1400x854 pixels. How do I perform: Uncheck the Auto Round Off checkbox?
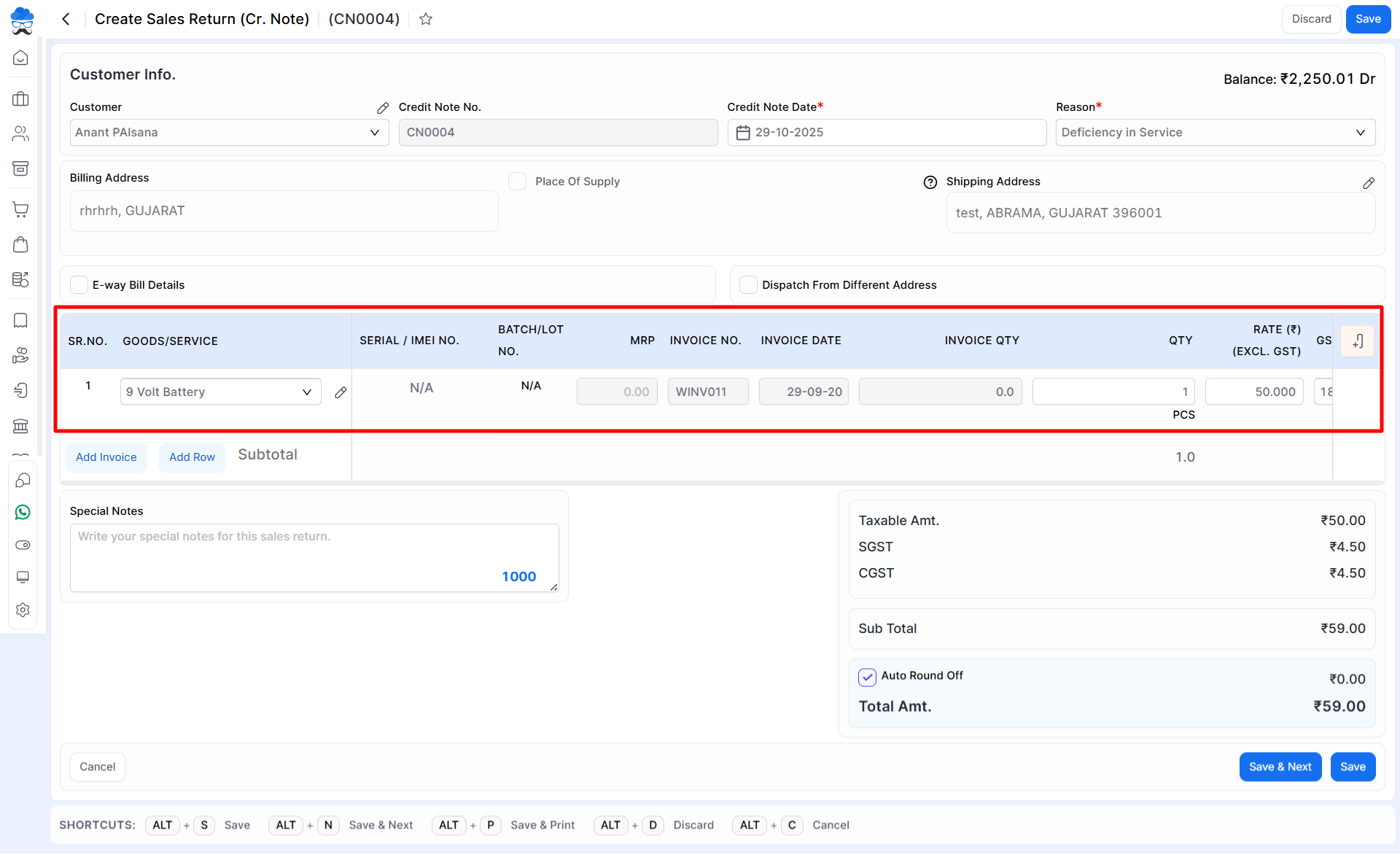point(867,677)
